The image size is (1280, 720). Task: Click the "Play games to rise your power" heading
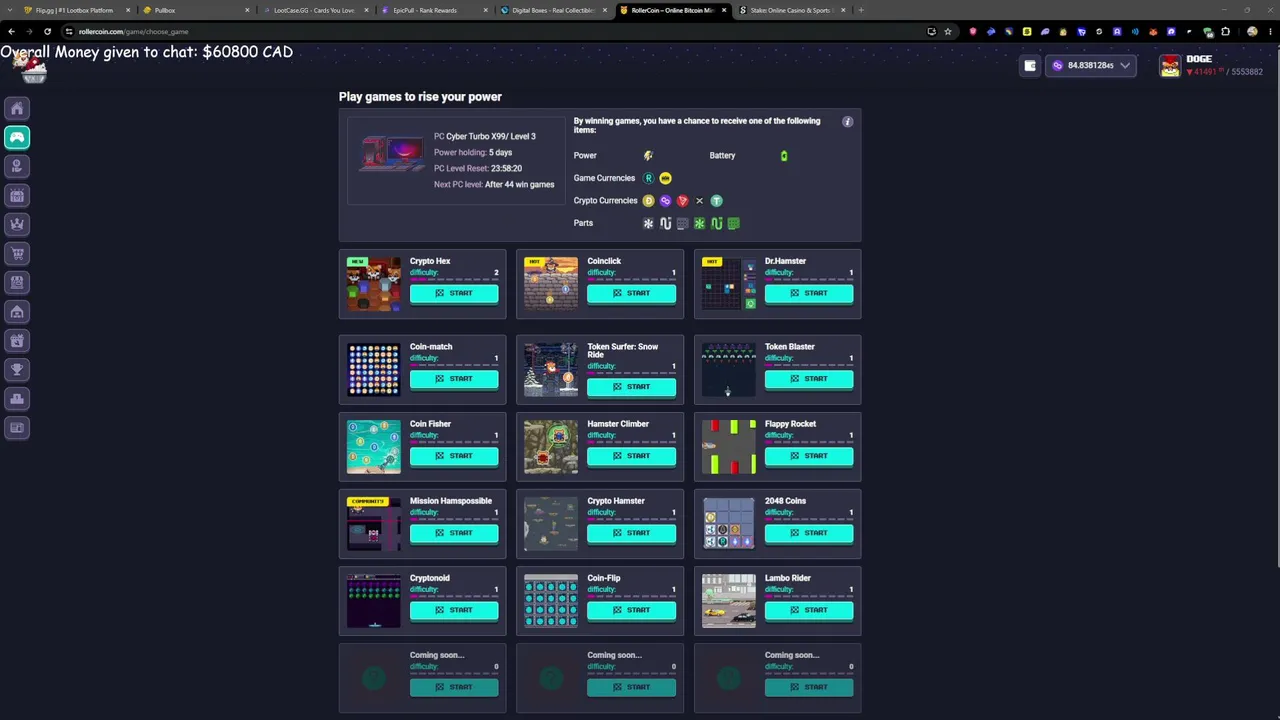pyautogui.click(x=420, y=97)
